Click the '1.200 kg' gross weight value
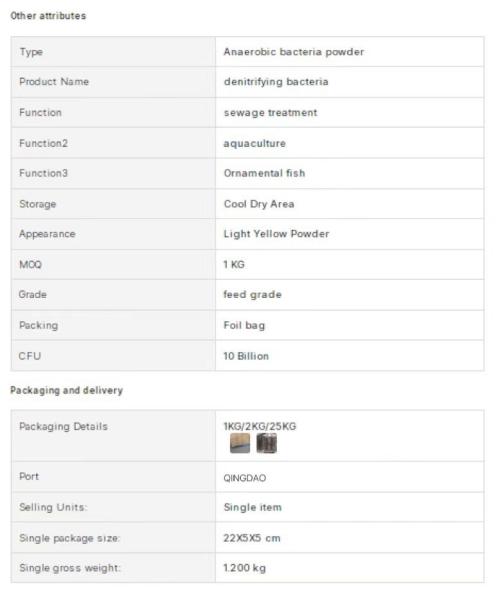The image size is (500, 594). 244,568
